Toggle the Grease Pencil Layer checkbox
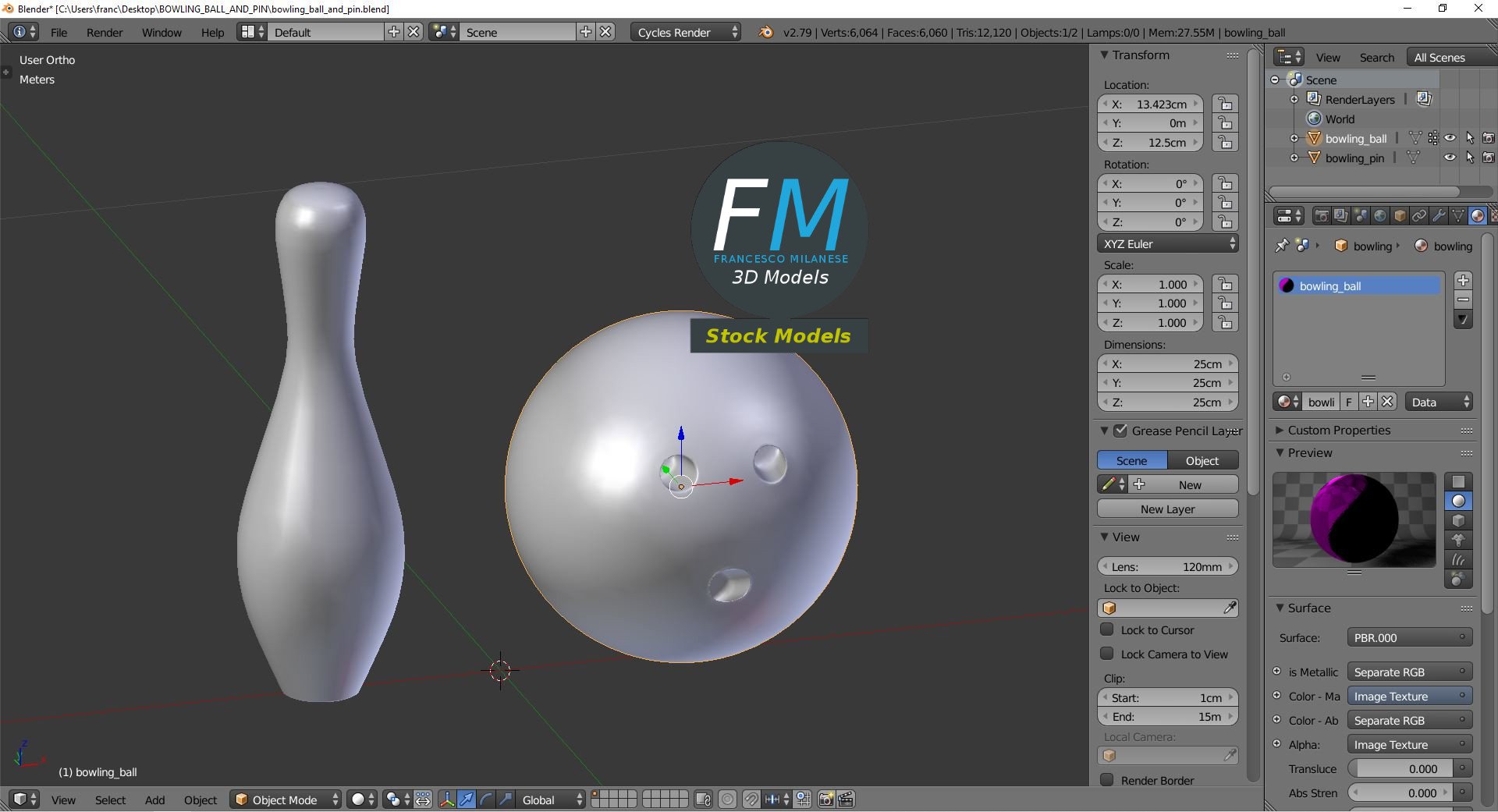 point(1121,431)
